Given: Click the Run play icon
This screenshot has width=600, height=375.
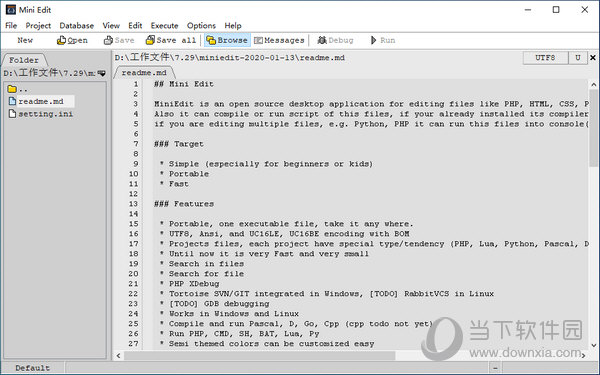Looking at the screenshot, I should [x=373, y=40].
